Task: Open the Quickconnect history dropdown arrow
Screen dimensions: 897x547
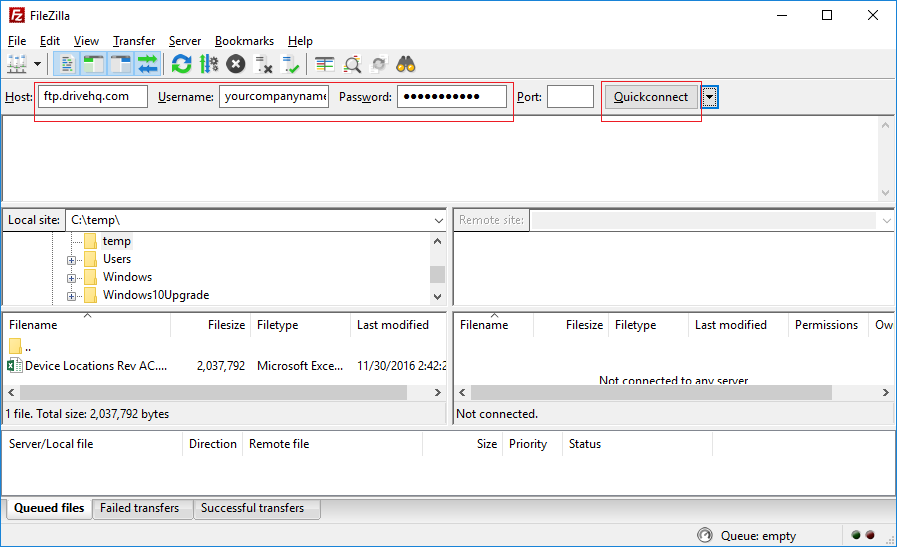Action: [709, 97]
